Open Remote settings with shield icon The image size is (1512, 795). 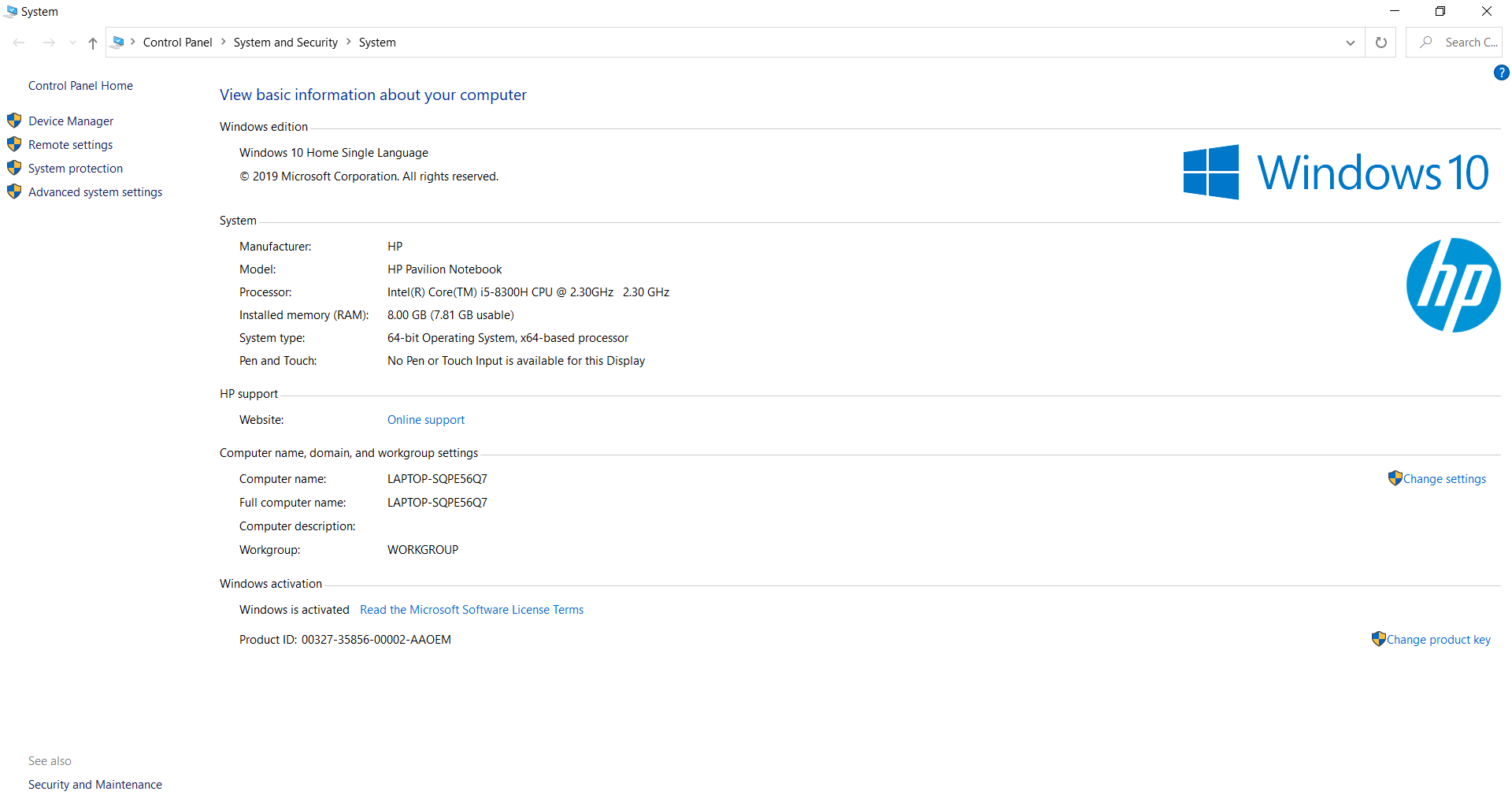coord(70,144)
